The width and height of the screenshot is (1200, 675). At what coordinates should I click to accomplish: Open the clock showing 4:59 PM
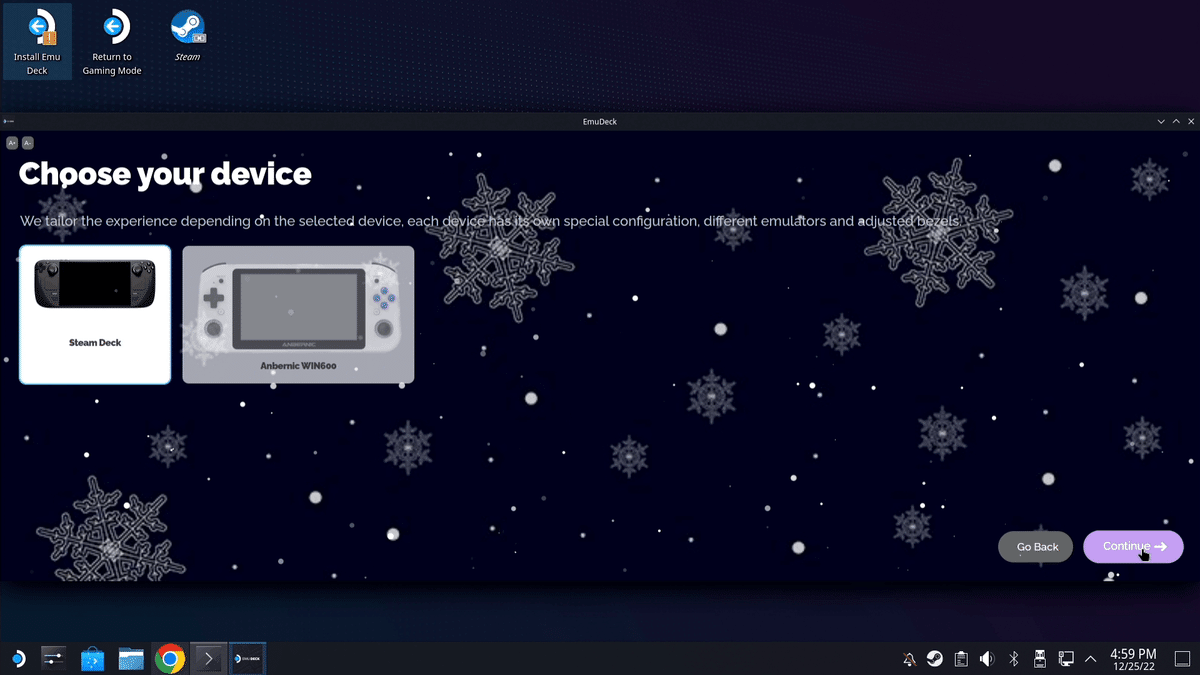(1133, 659)
